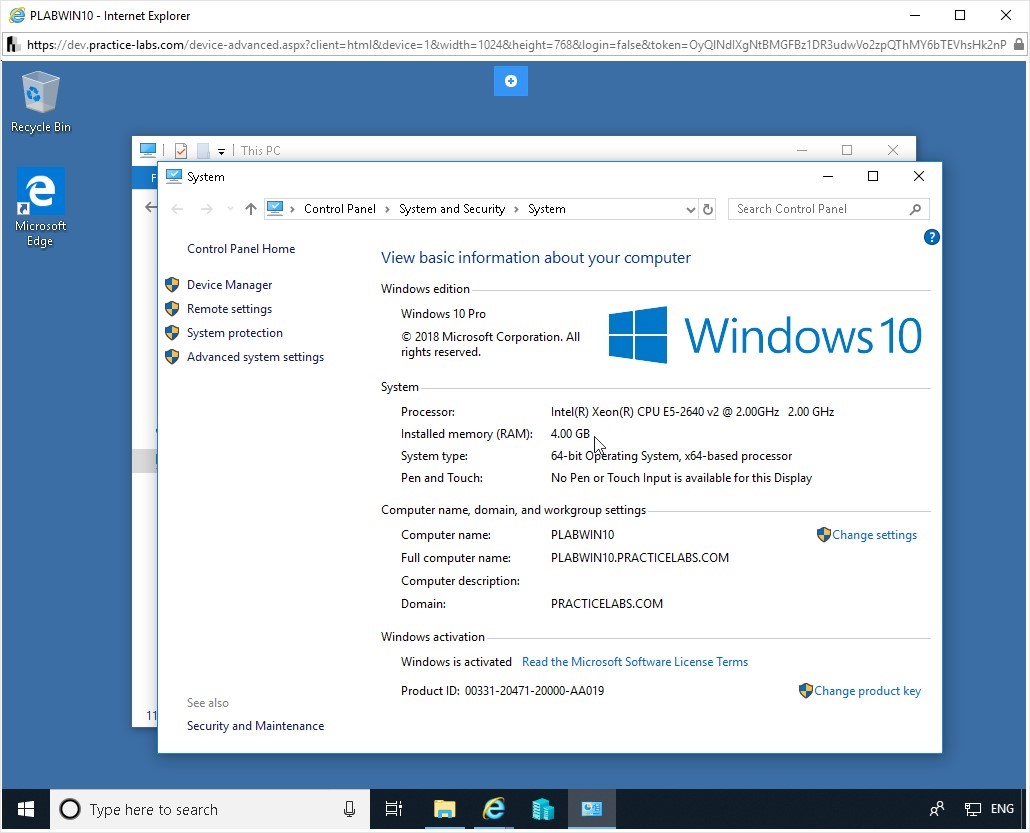Expand chevron before Control Panel breadcrumb
Image resolution: width=1030 pixels, height=833 pixels.
click(x=292, y=209)
